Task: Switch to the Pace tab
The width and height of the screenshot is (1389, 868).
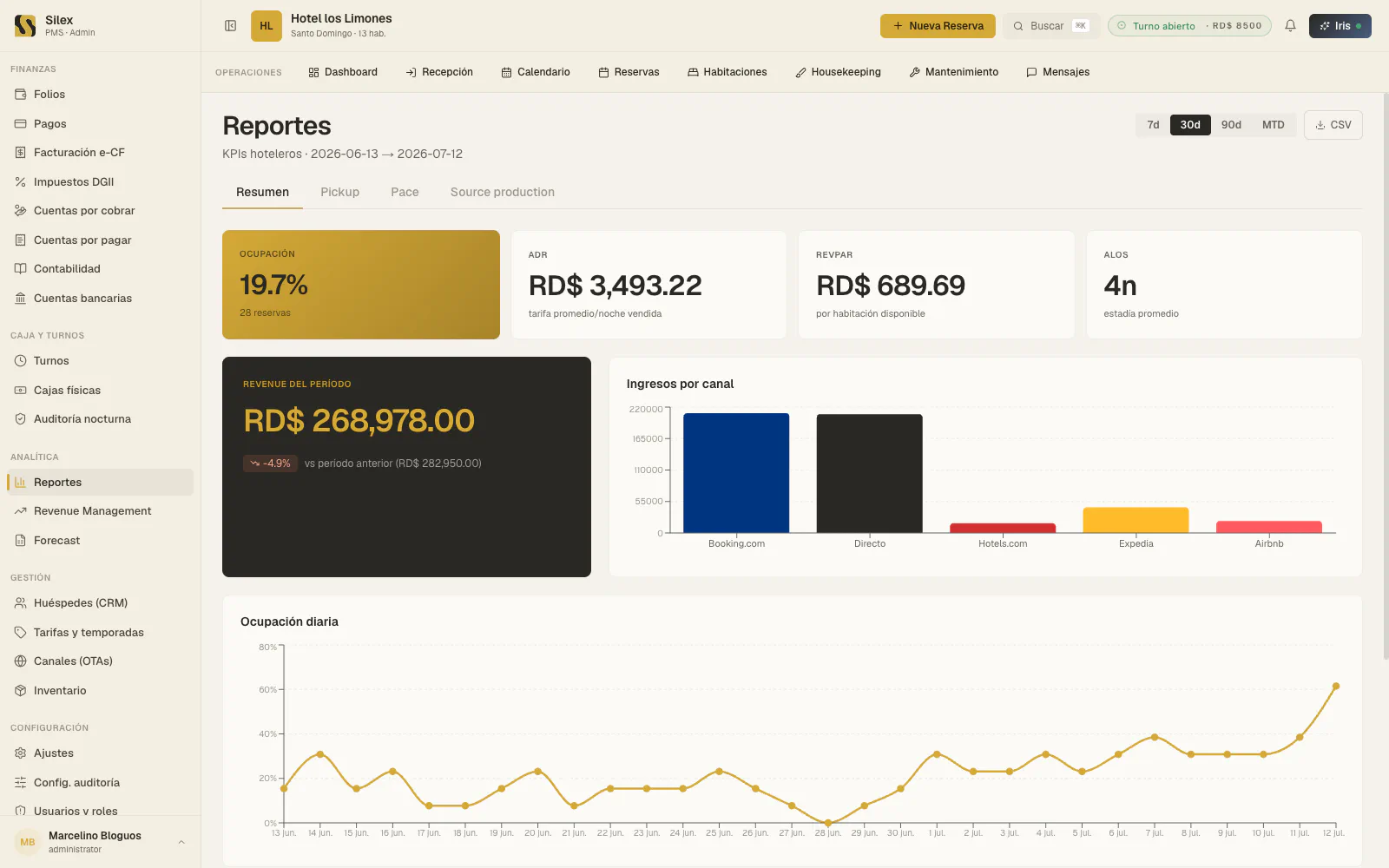Action: pyautogui.click(x=405, y=193)
